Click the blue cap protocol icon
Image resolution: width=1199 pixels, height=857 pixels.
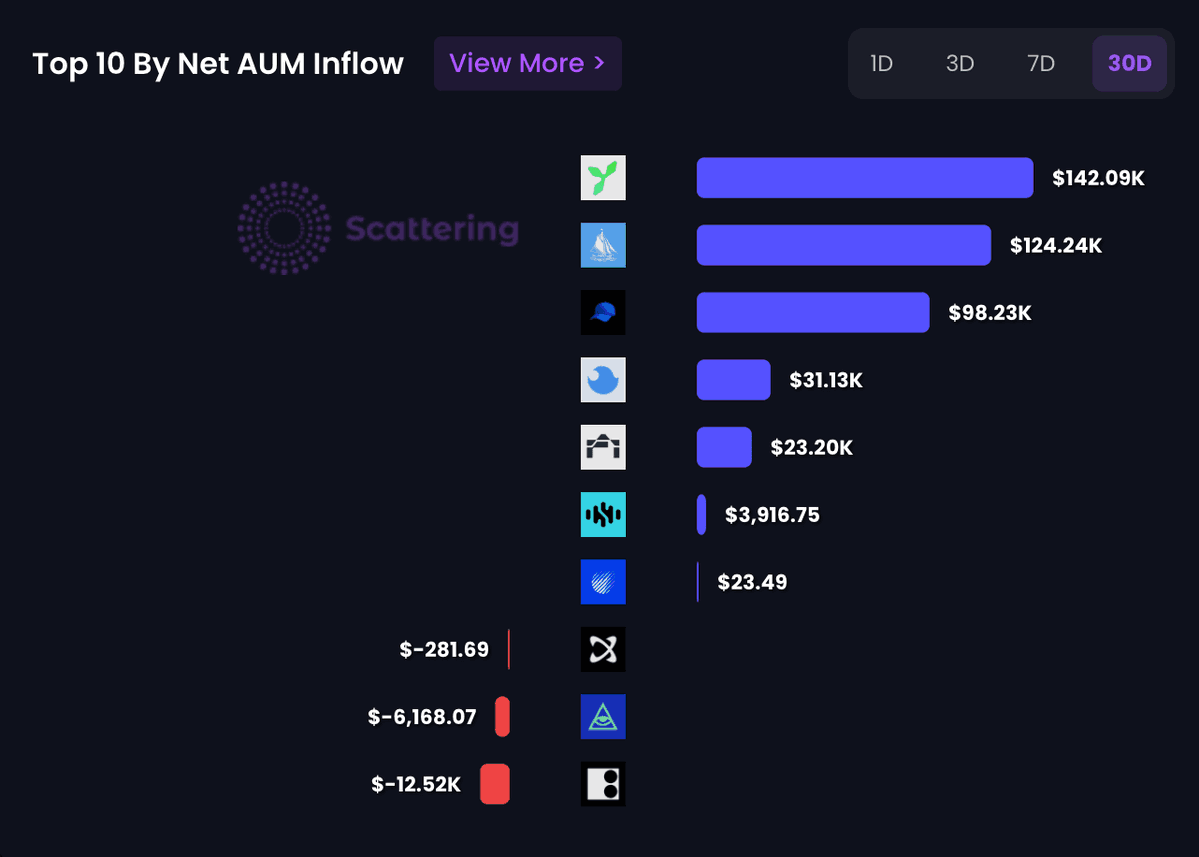point(603,312)
